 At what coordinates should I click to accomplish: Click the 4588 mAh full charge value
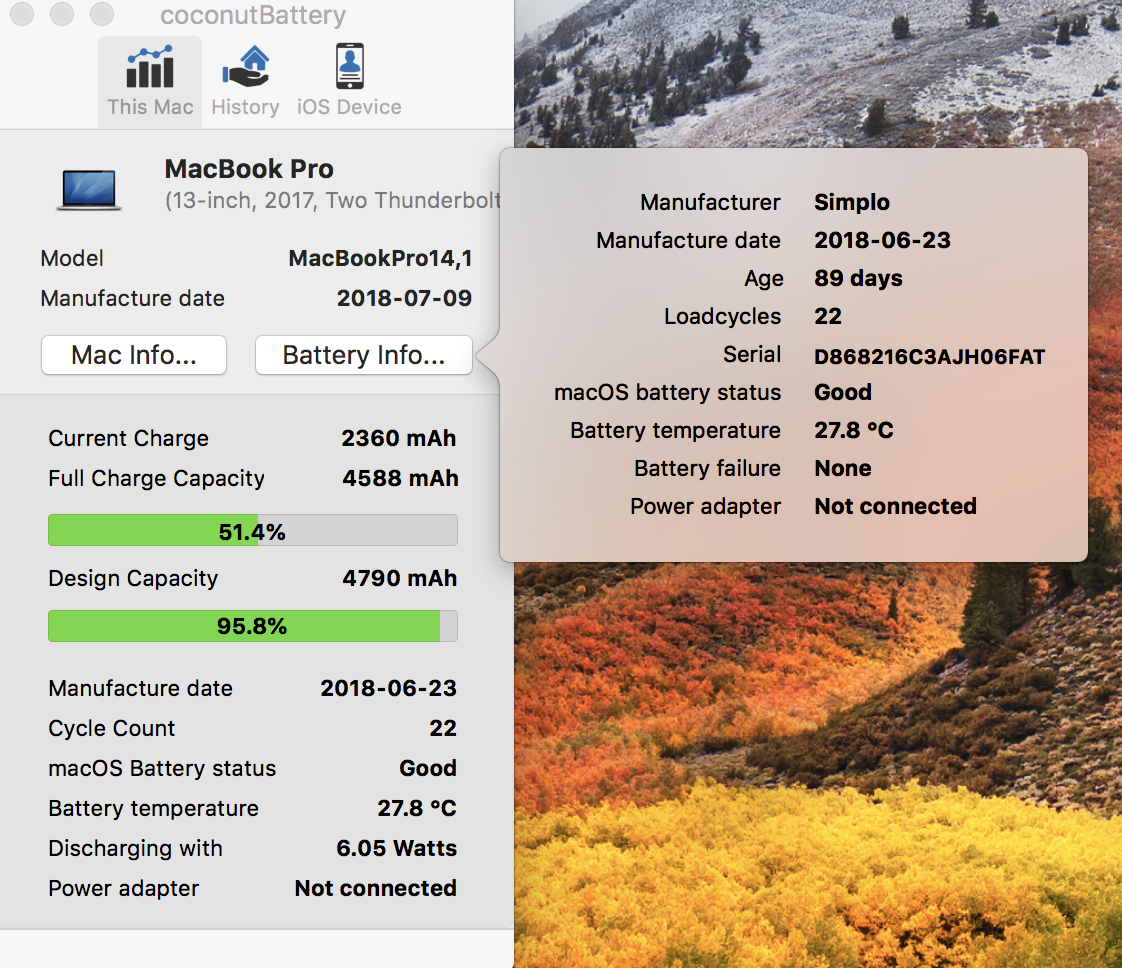pyautogui.click(x=399, y=479)
